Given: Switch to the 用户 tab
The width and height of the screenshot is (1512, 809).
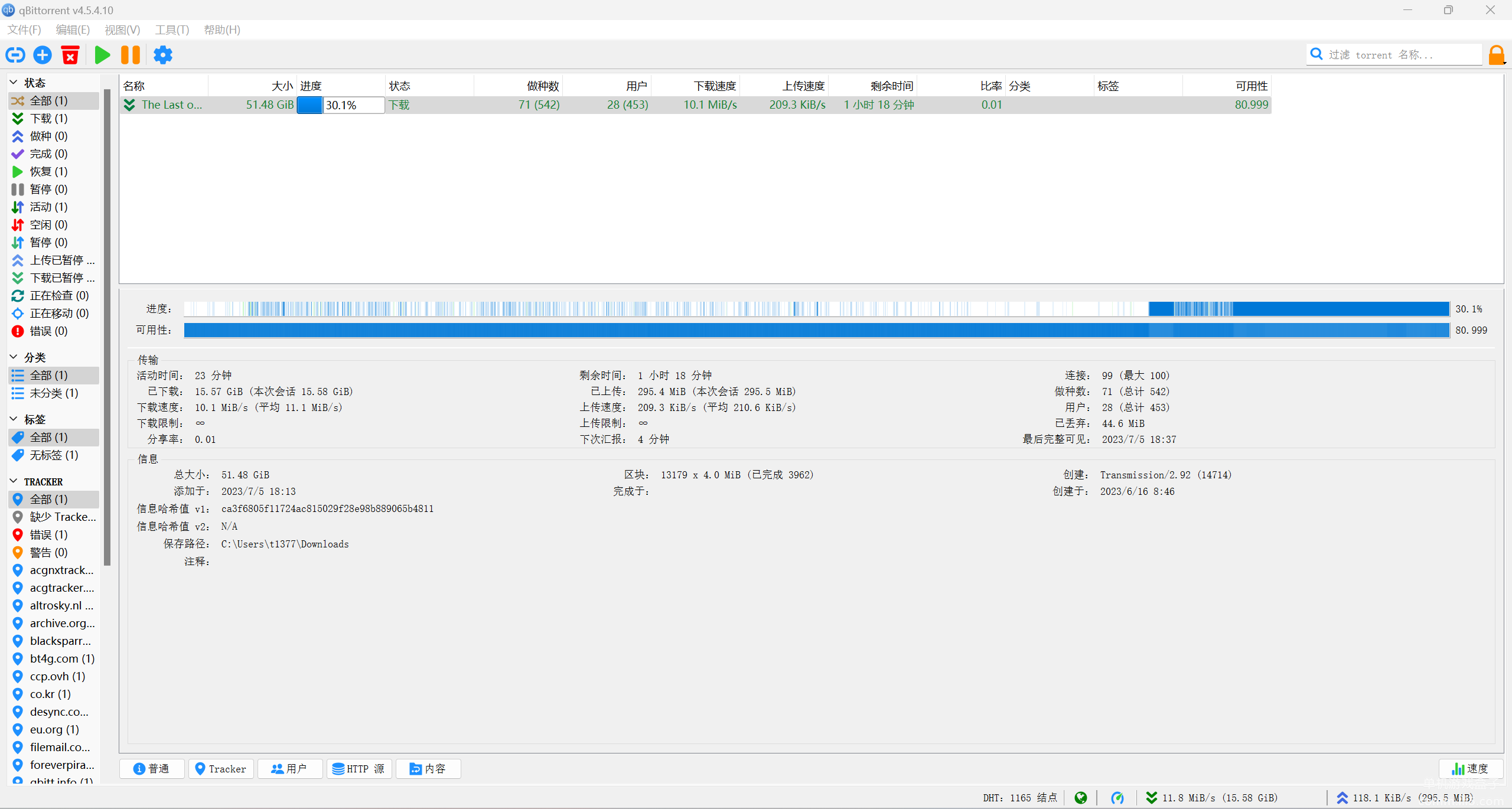Looking at the screenshot, I should (290, 768).
